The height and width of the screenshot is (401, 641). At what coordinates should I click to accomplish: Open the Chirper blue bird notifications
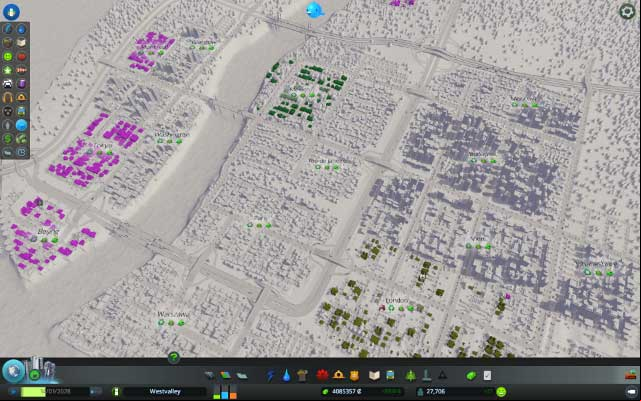314,10
